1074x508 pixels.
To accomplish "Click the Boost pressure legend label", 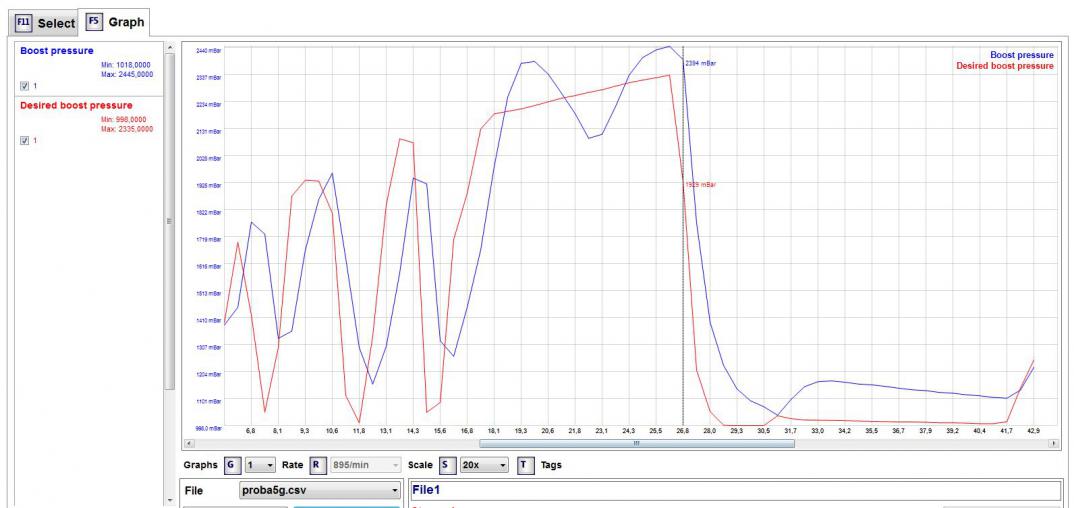I will [x=1022, y=55].
